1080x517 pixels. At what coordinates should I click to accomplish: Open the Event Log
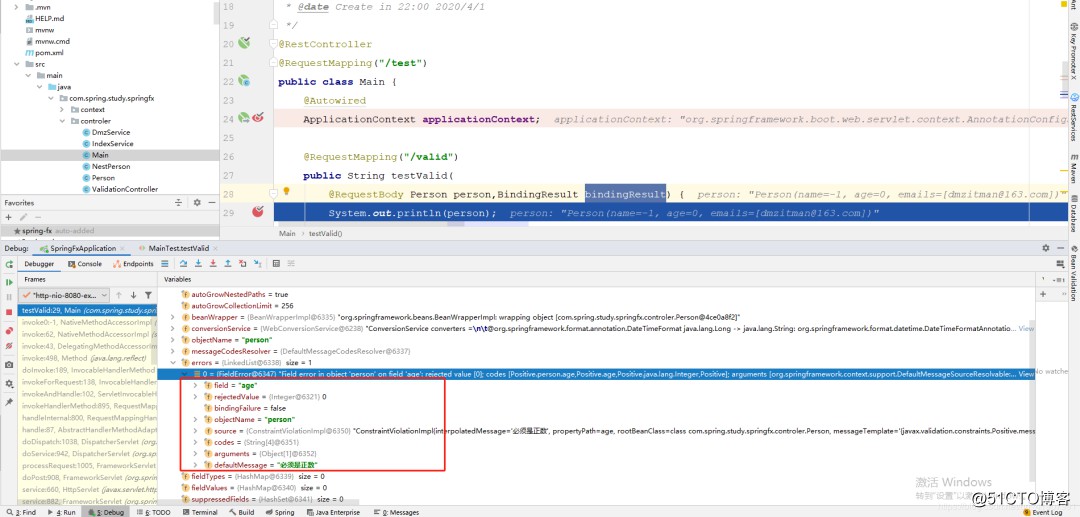[1041, 512]
